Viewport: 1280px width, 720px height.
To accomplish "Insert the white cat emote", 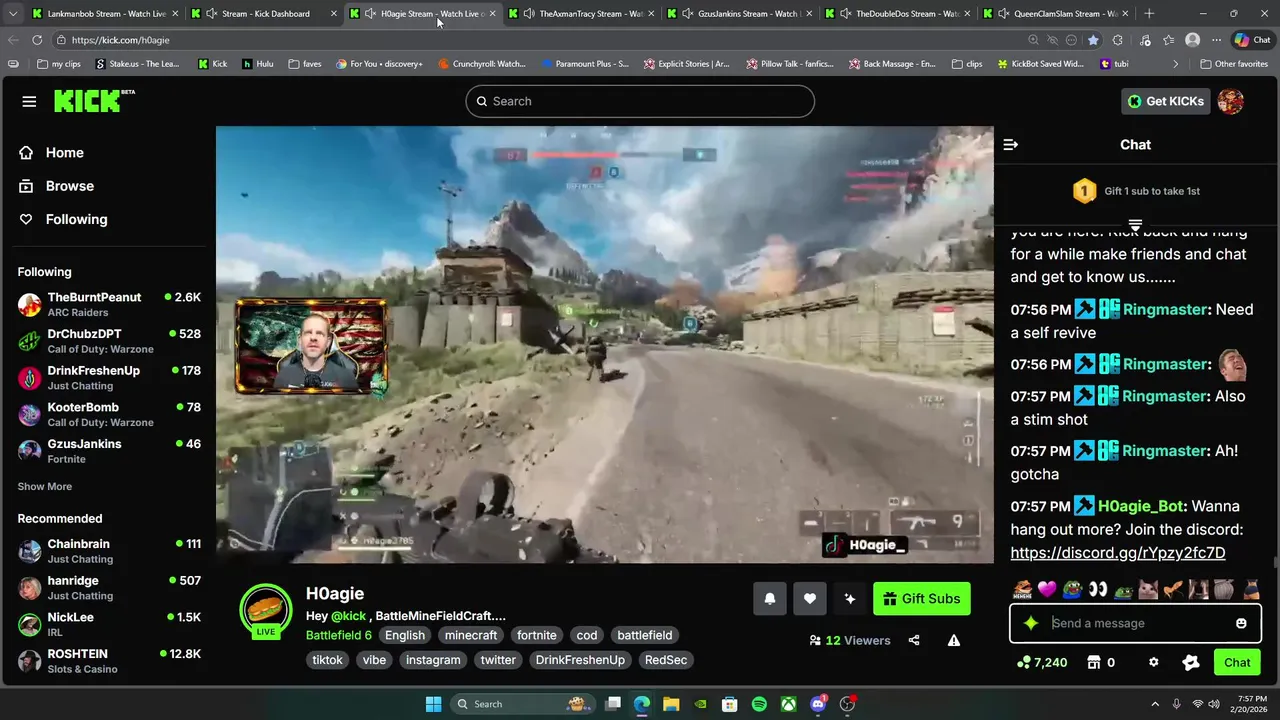I will tap(1148, 590).
